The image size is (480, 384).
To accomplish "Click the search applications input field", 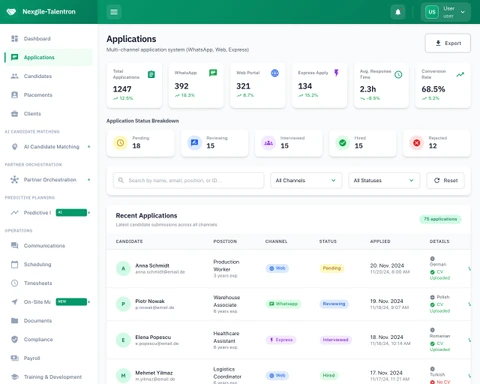I will pos(188,180).
